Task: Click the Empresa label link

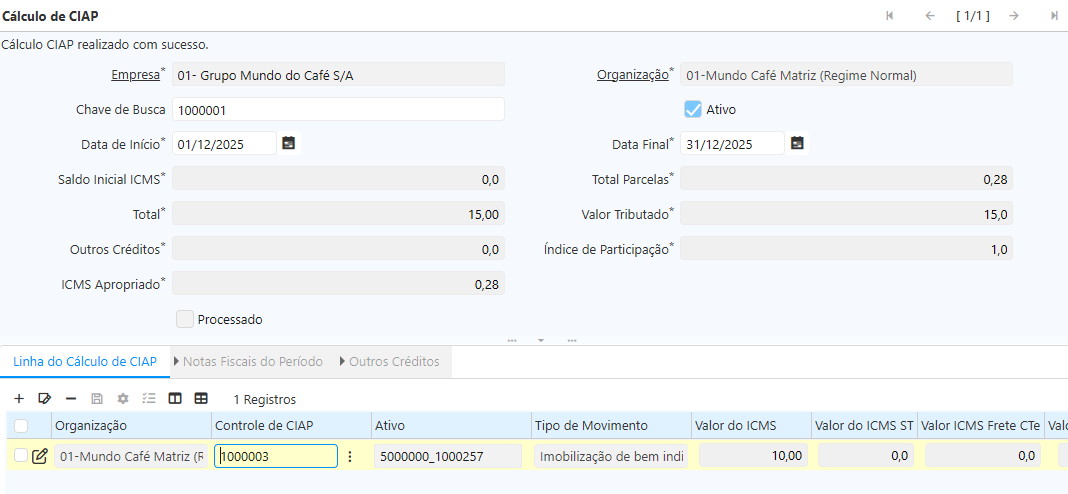Action: tap(136, 74)
